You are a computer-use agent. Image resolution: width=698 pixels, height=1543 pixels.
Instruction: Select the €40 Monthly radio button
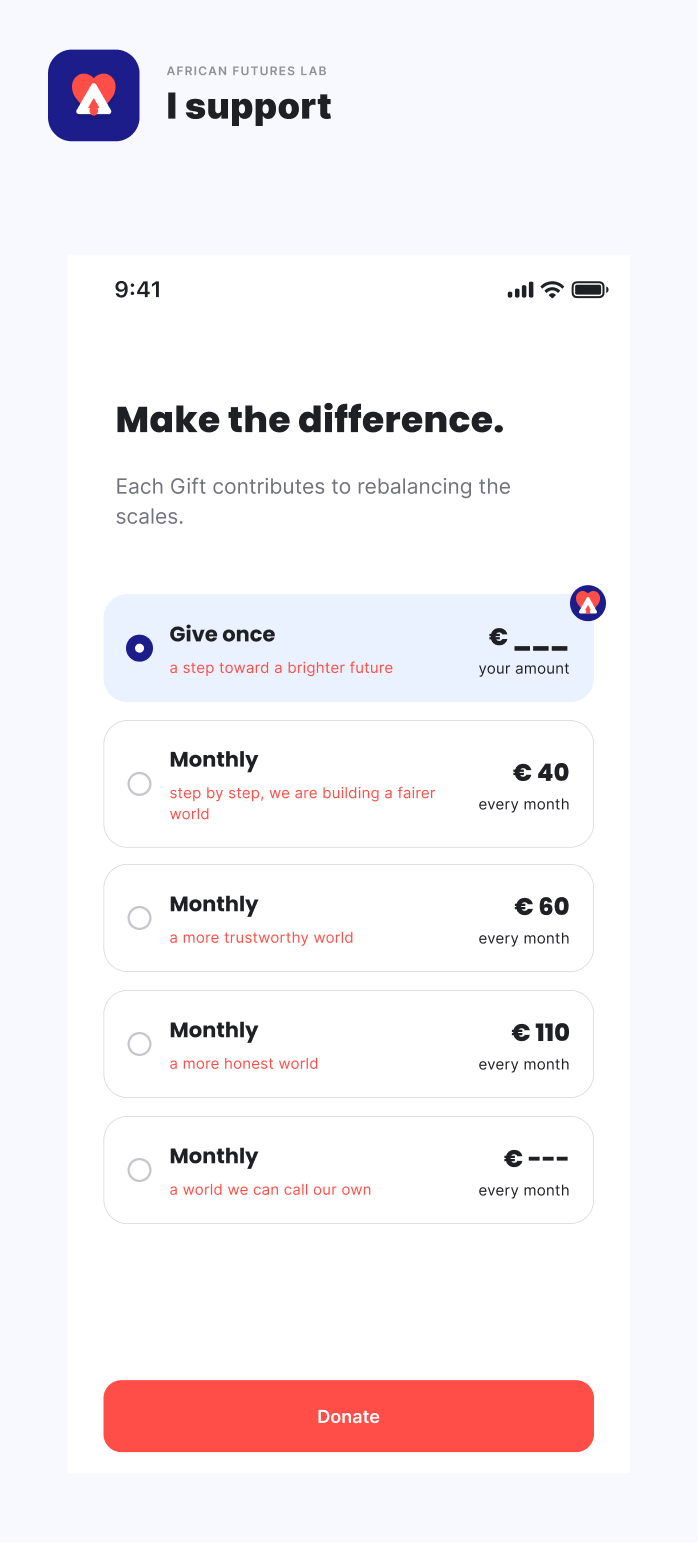pyautogui.click(x=139, y=784)
